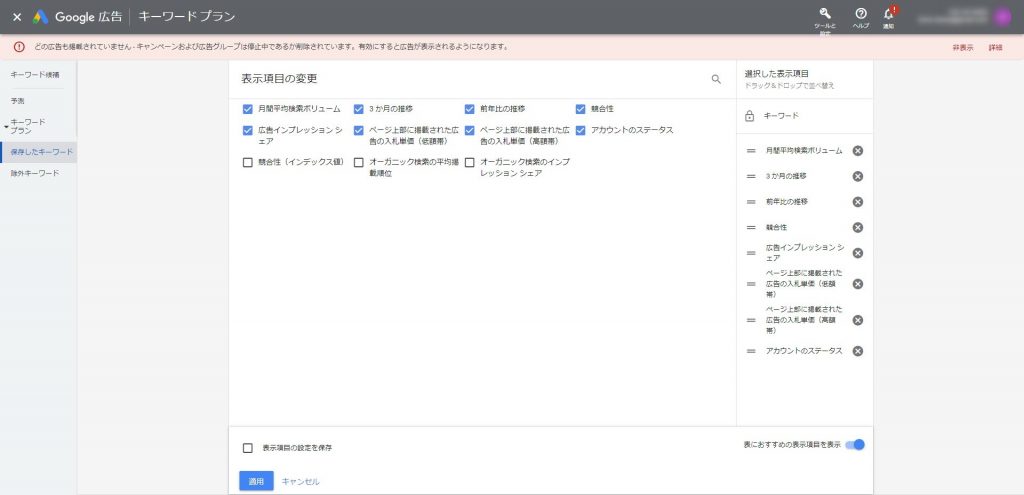Select 除外キーワード in left sidebar
The image size is (1024, 495).
pyautogui.click(x=35, y=173)
